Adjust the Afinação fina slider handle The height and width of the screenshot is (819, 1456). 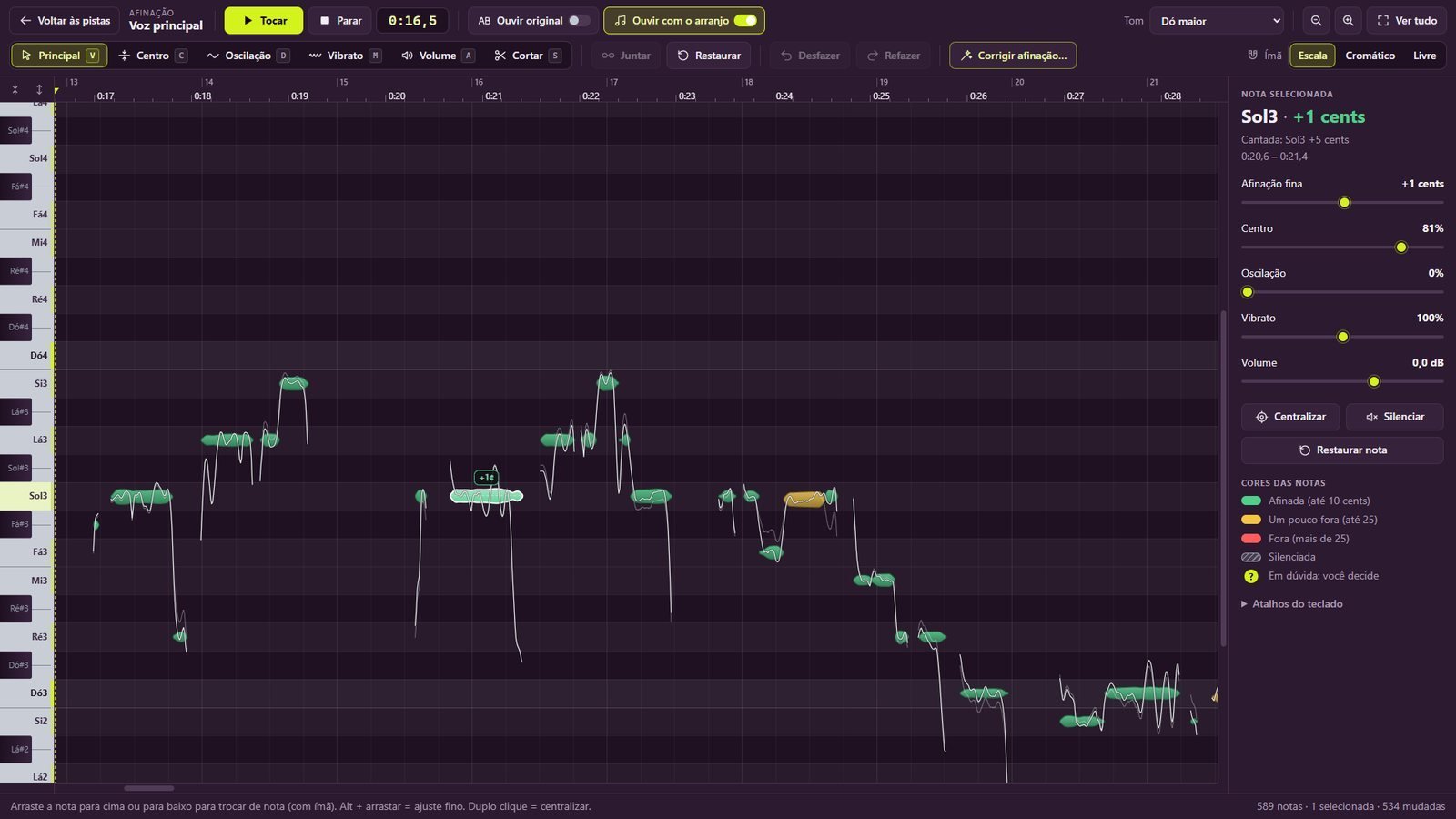1344,202
